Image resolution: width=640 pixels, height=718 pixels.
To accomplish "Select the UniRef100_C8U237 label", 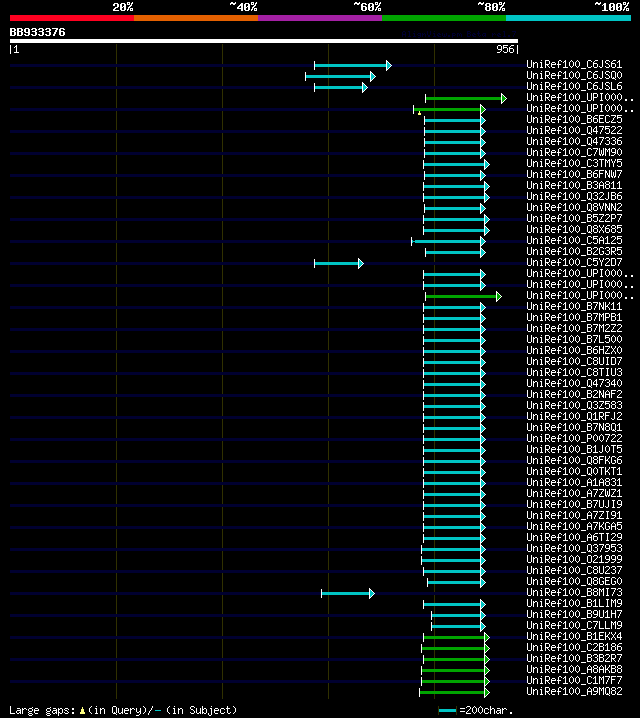I will (574, 570).
